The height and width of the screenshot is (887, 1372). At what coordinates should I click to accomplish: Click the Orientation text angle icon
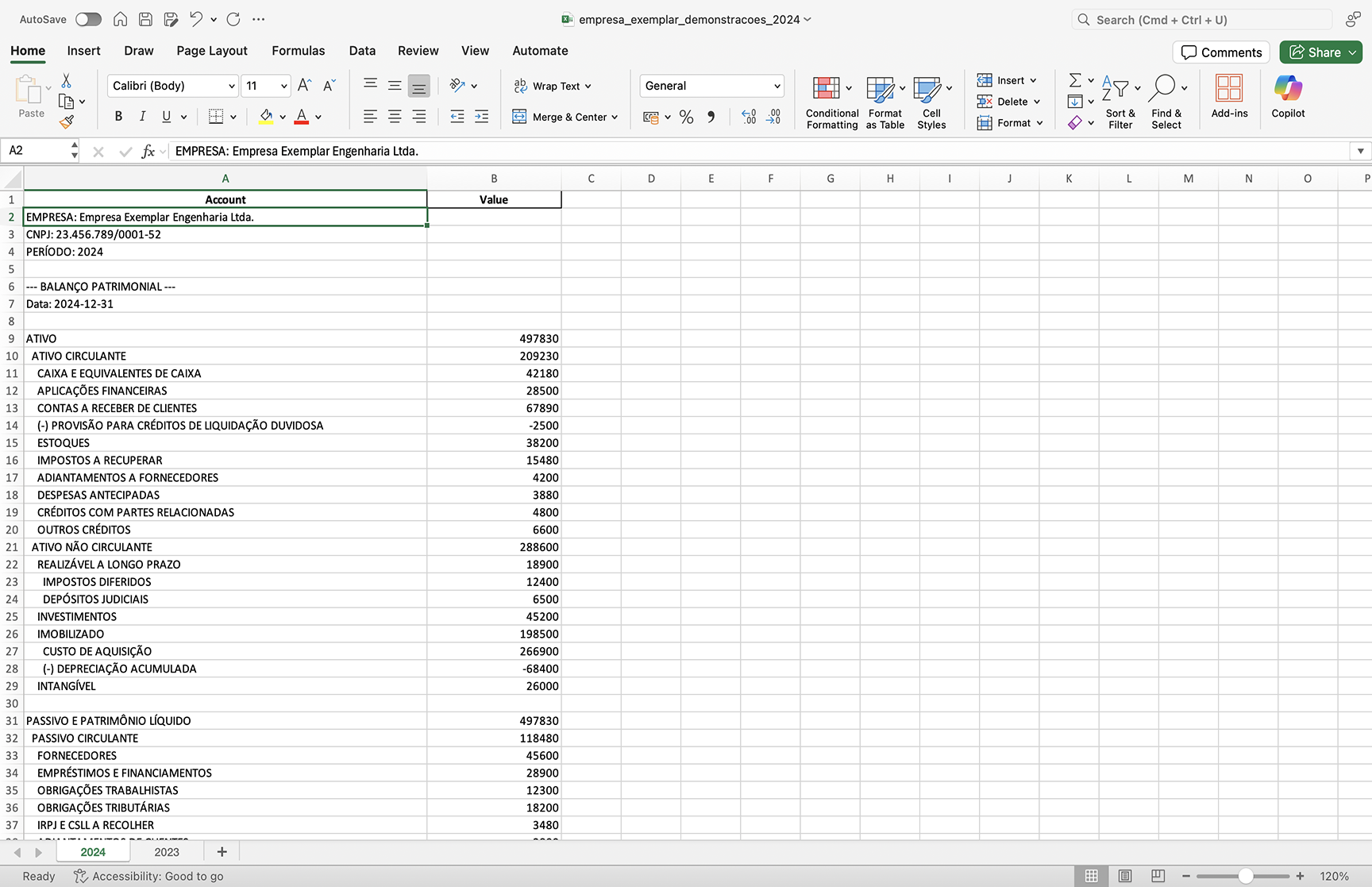[x=457, y=85]
